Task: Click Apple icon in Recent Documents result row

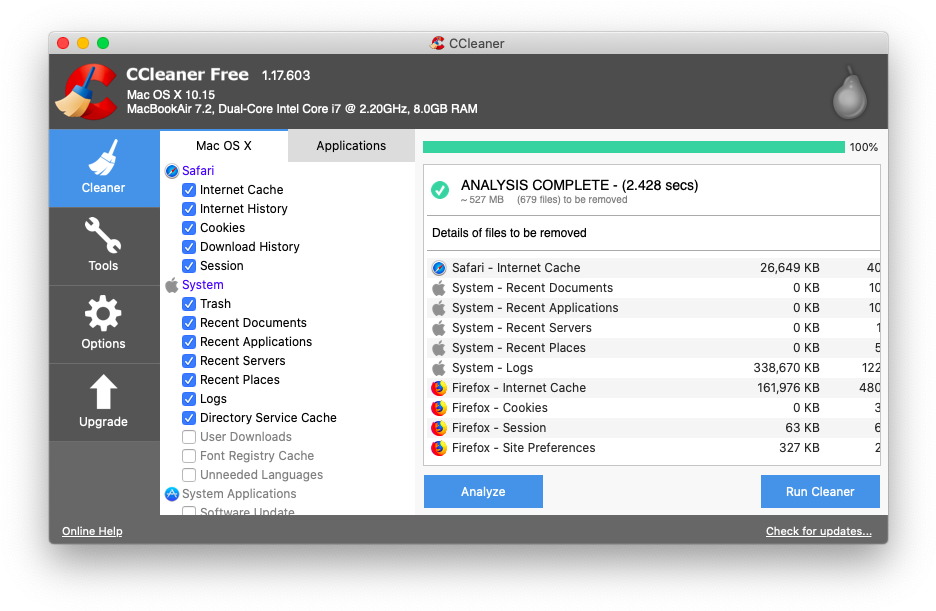Action: pyautogui.click(x=439, y=288)
